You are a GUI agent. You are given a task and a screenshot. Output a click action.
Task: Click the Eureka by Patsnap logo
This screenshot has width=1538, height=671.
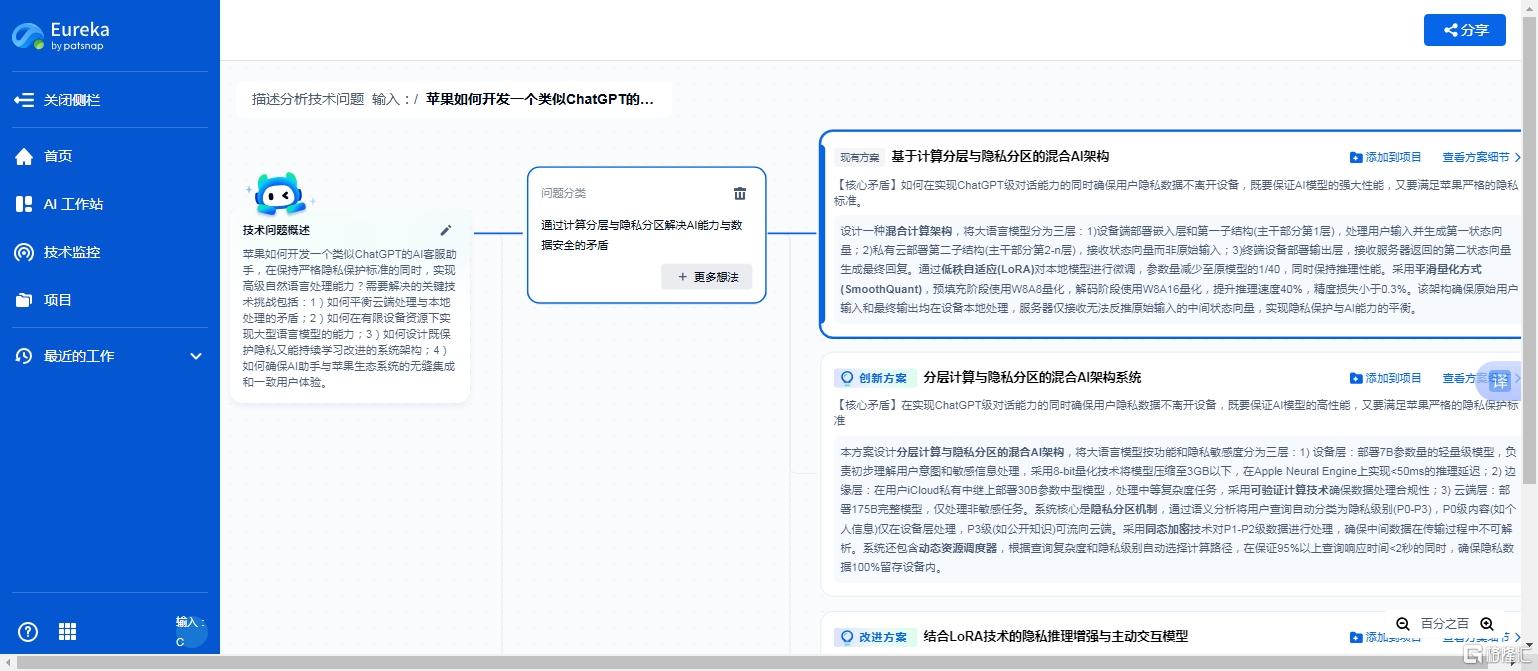tap(61, 35)
